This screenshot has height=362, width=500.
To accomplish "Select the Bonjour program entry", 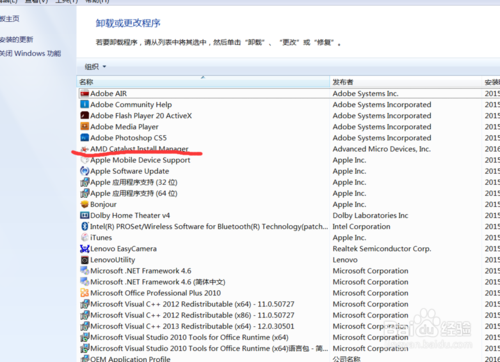I will 103,204.
